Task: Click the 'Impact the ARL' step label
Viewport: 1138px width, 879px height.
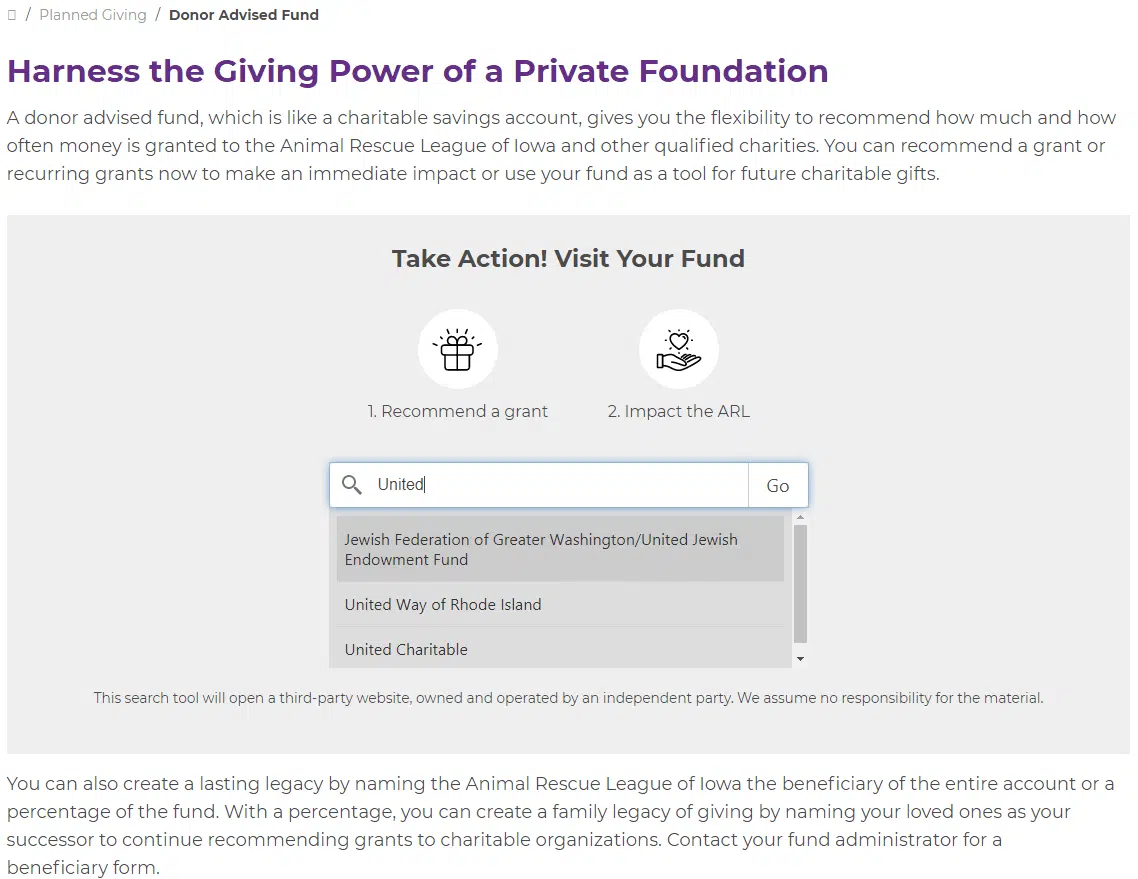Action: 679,412
